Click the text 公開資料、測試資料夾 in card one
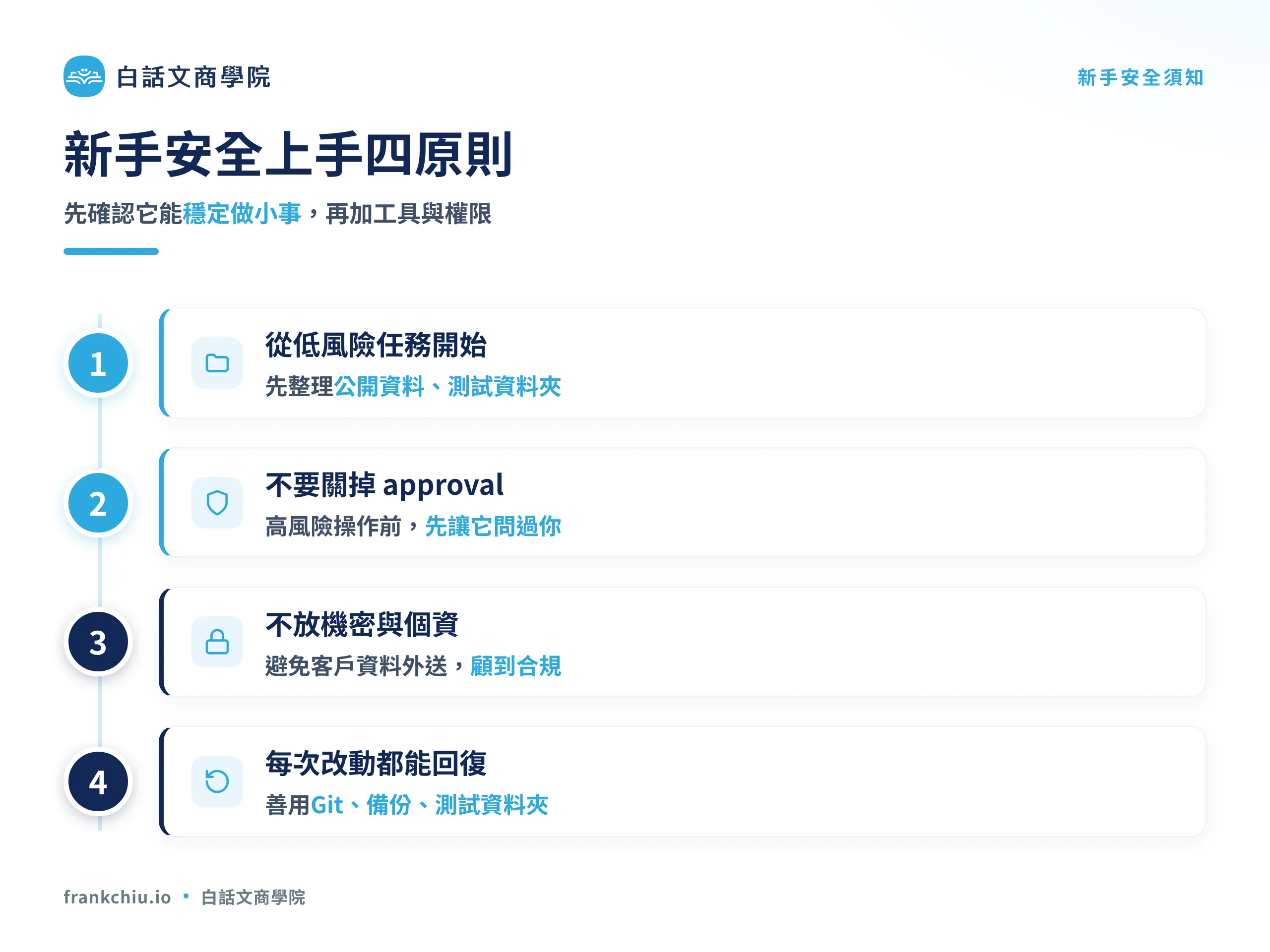 tap(447, 386)
